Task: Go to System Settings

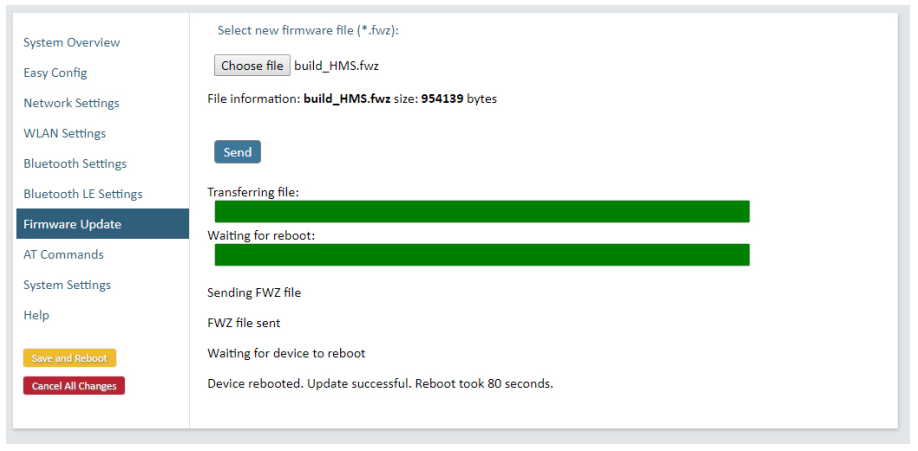Action: 67,285
